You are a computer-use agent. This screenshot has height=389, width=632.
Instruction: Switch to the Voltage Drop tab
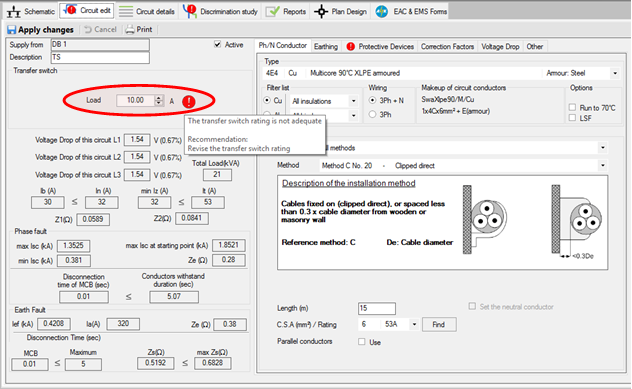(500, 46)
